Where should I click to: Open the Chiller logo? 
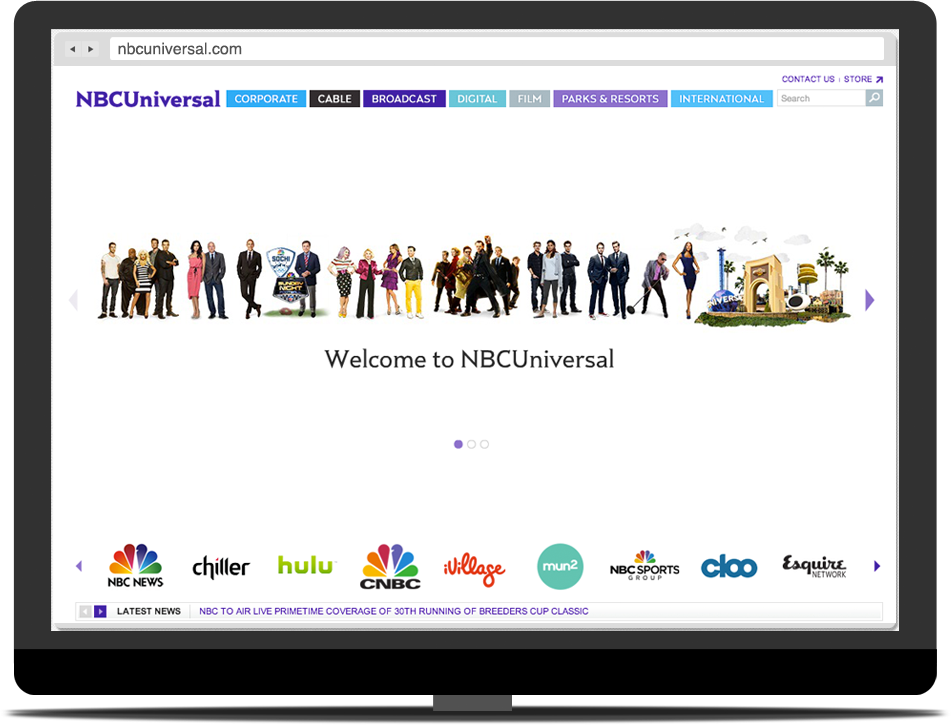(x=221, y=567)
